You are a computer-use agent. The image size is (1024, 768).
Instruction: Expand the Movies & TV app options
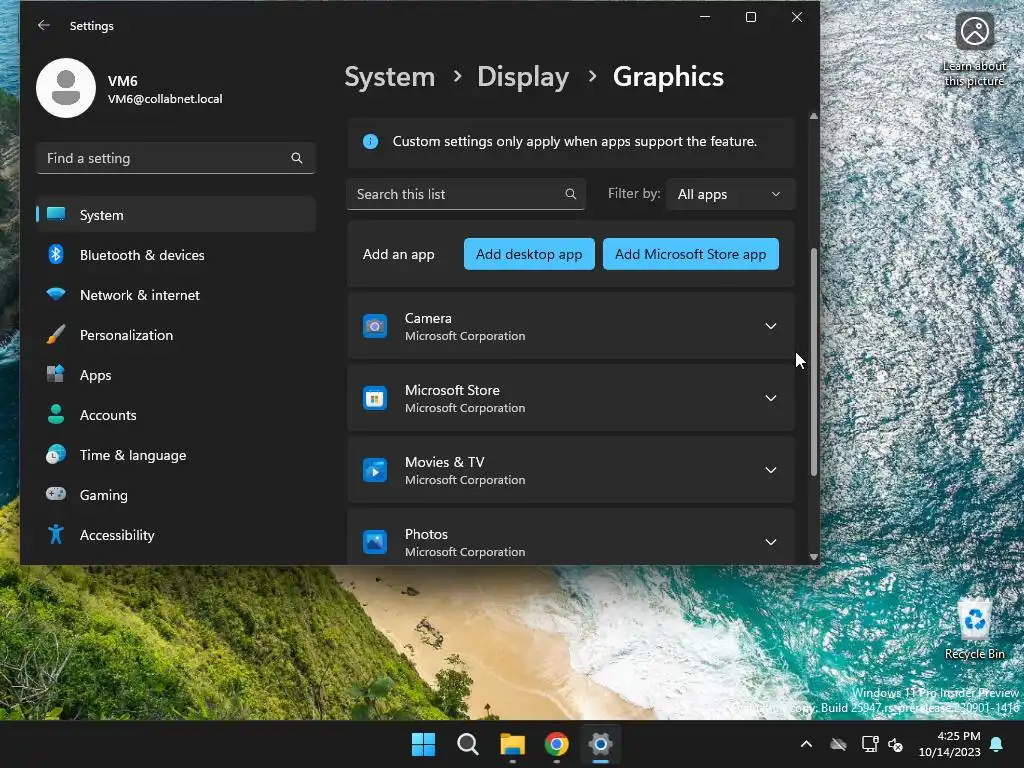(x=771, y=470)
